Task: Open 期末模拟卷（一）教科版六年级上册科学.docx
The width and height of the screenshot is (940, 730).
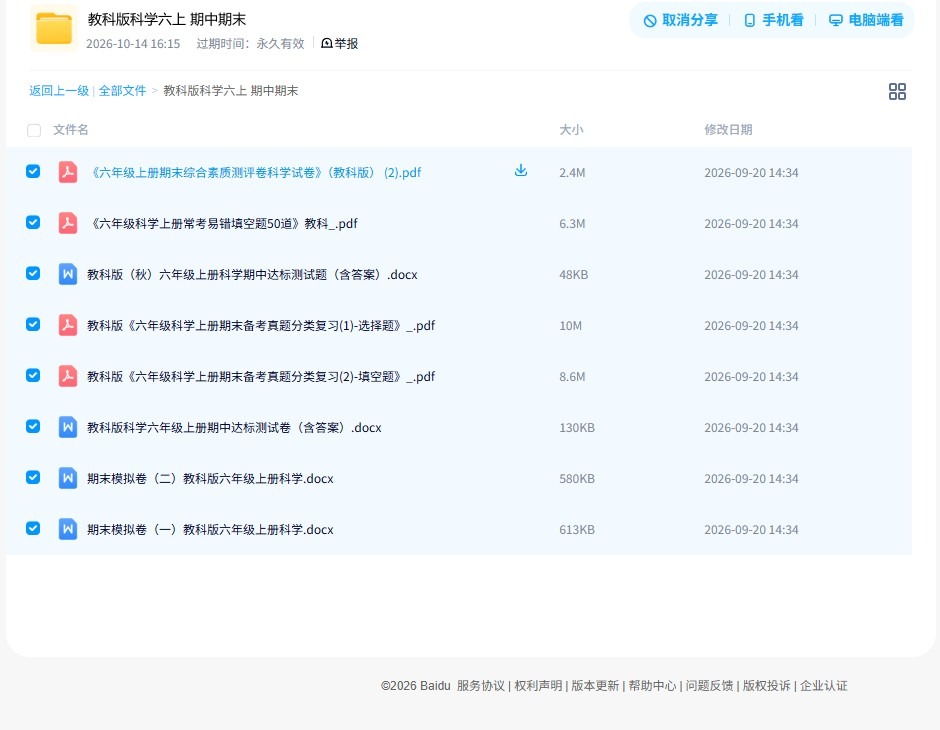Action: 210,529
